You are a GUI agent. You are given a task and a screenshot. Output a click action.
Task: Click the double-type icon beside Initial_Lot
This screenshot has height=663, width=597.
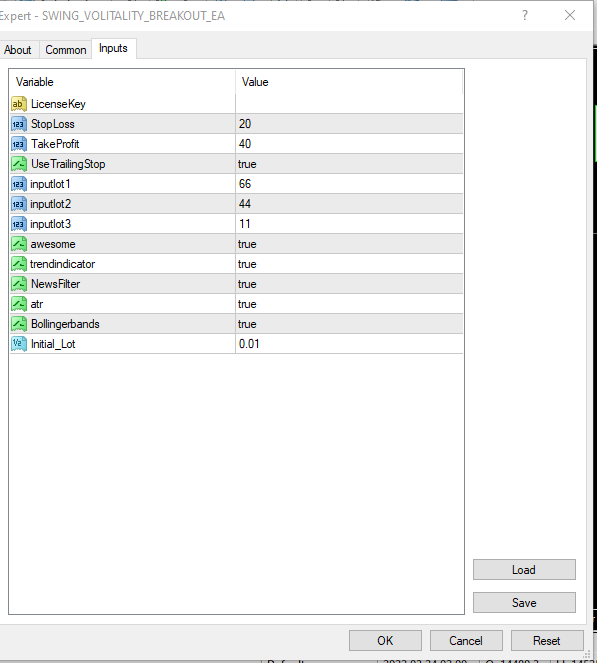point(19,344)
